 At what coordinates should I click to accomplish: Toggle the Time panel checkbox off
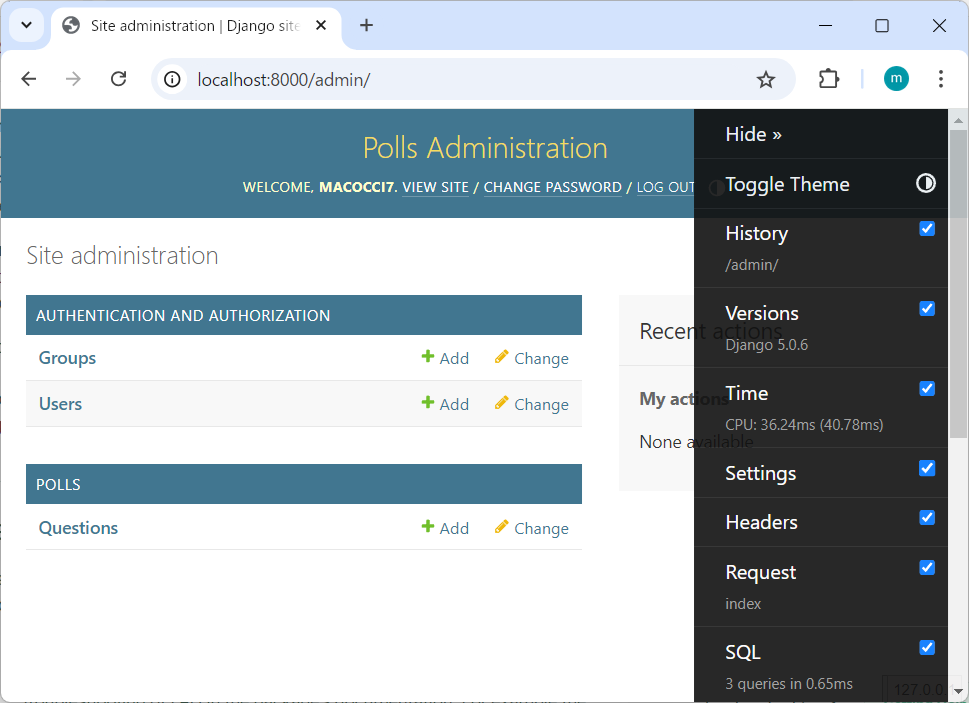point(927,389)
